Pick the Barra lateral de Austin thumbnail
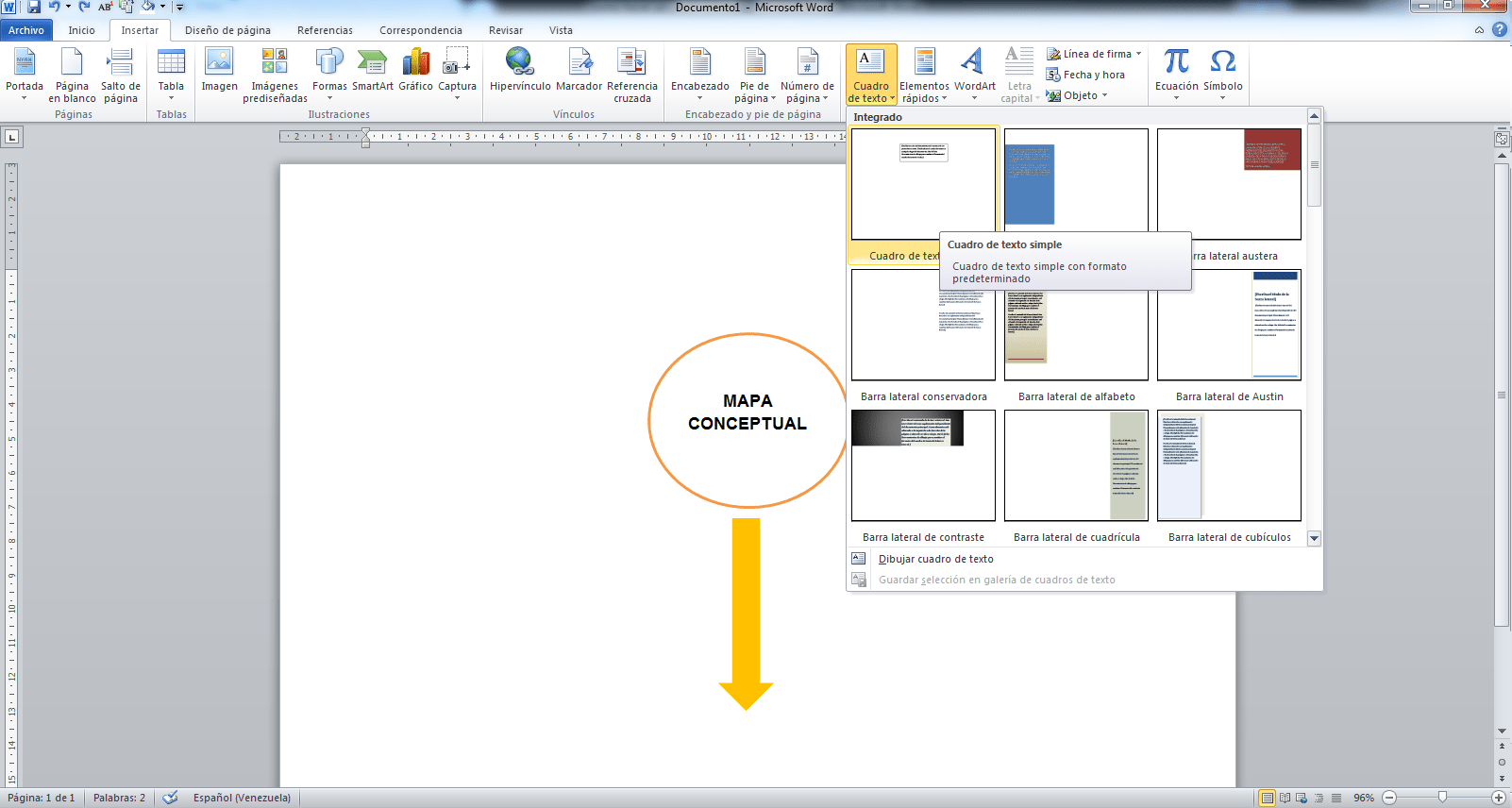 point(1229,325)
